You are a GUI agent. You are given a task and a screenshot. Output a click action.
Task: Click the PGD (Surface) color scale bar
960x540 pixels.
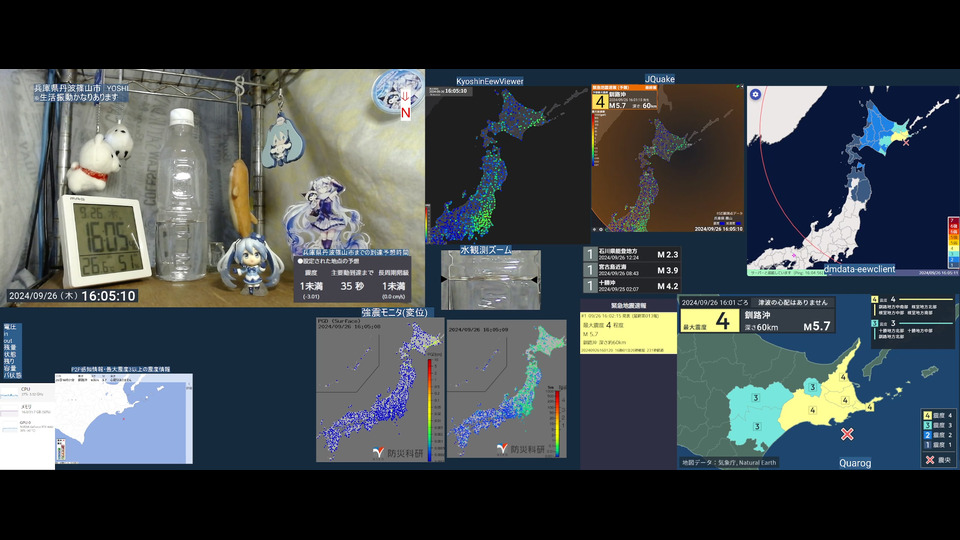pyautogui.click(x=430, y=409)
